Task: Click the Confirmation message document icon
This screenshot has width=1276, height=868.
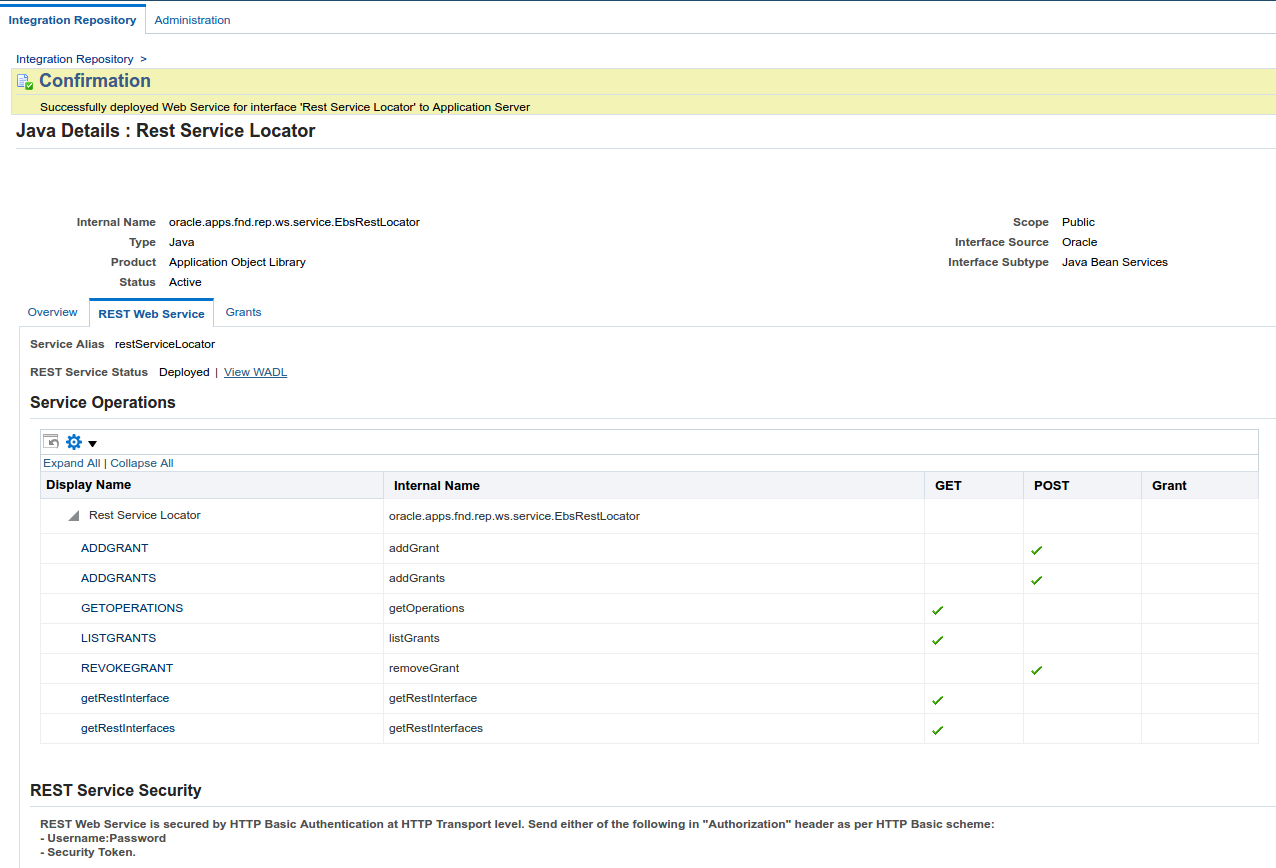Action: click(23, 80)
